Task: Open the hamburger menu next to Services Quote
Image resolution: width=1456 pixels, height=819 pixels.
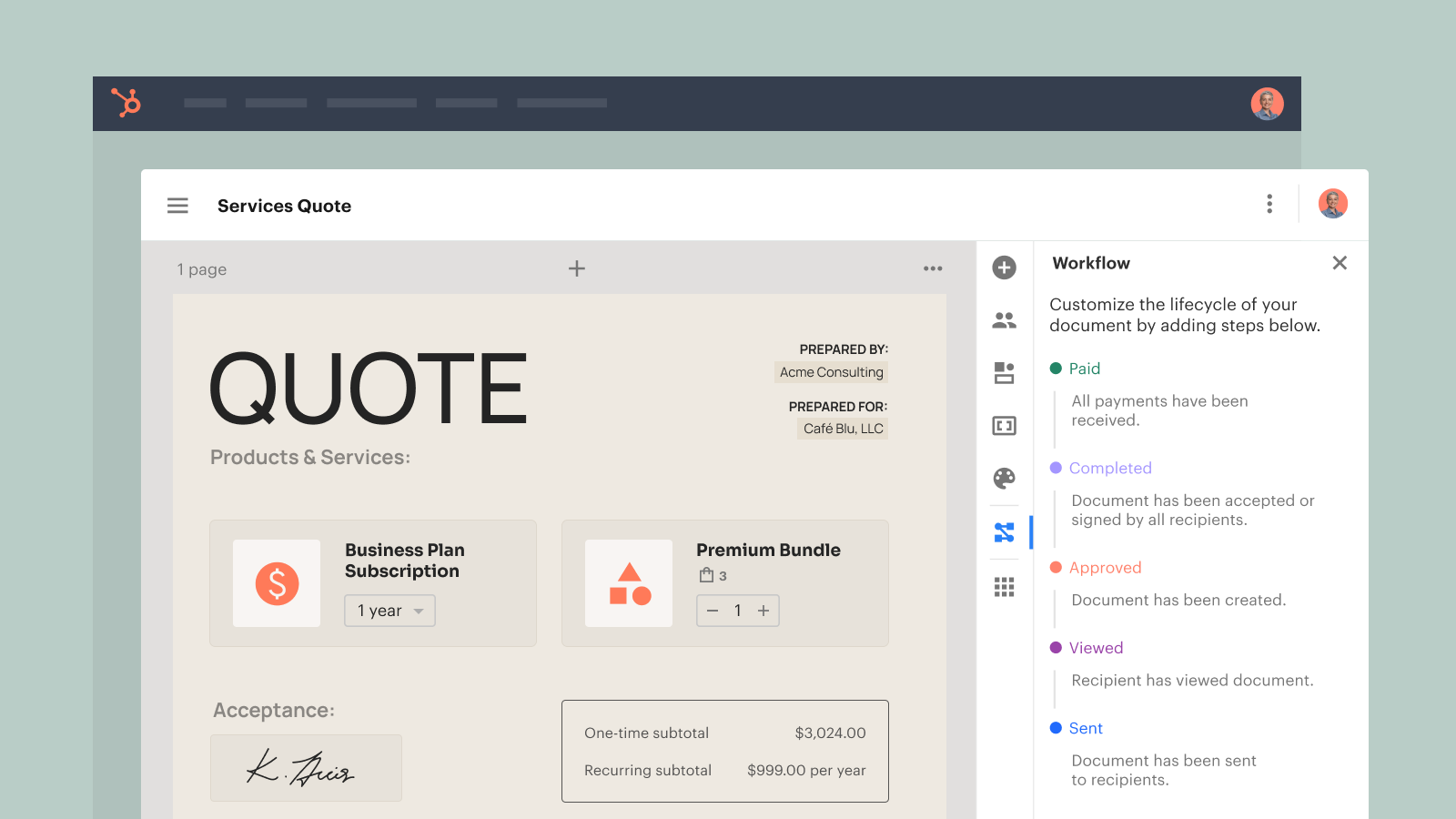Action: click(x=177, y=205)
